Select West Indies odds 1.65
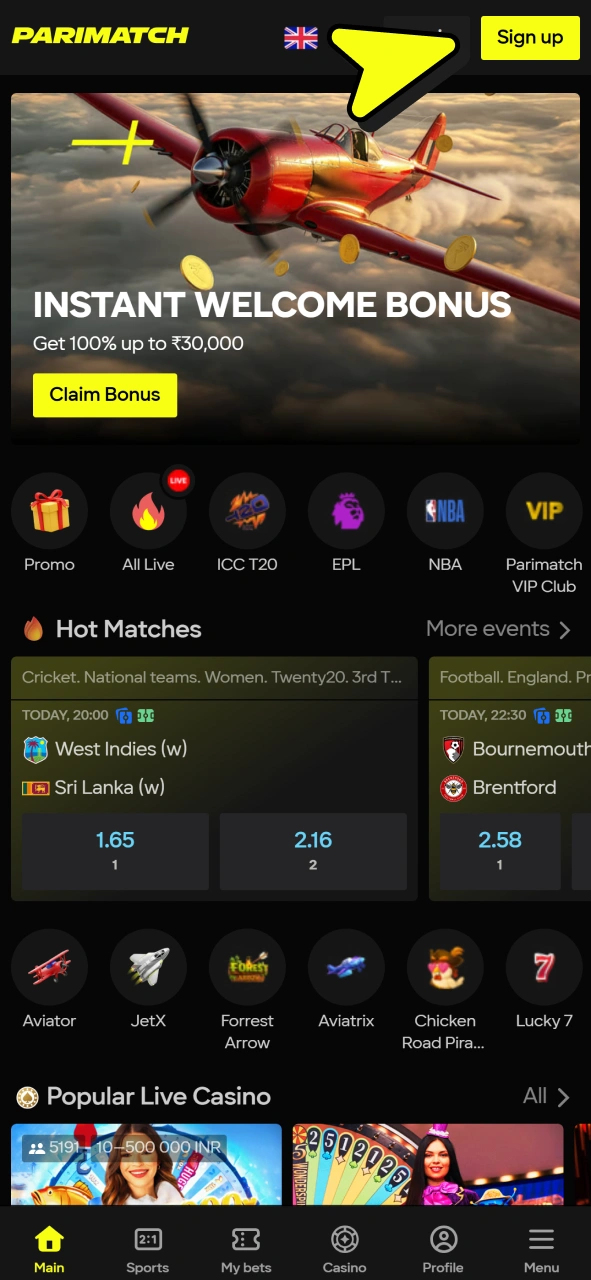Screen dimensions: 591x1280 [x=115, y=851]
